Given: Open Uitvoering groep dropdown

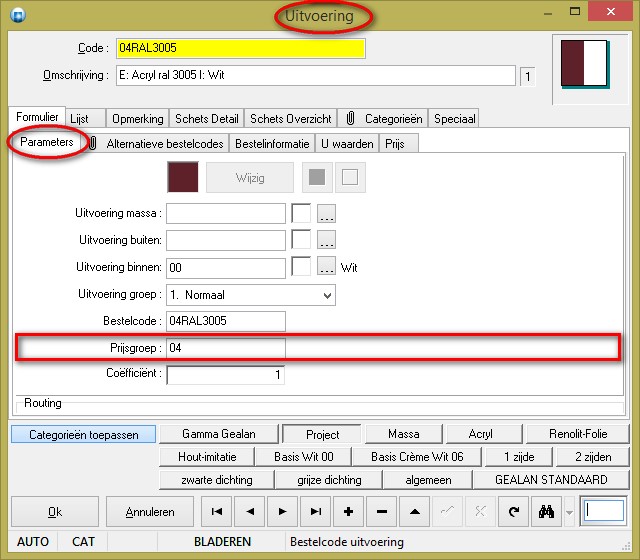Looking at the screenshot, I should [x=327, y=295].
